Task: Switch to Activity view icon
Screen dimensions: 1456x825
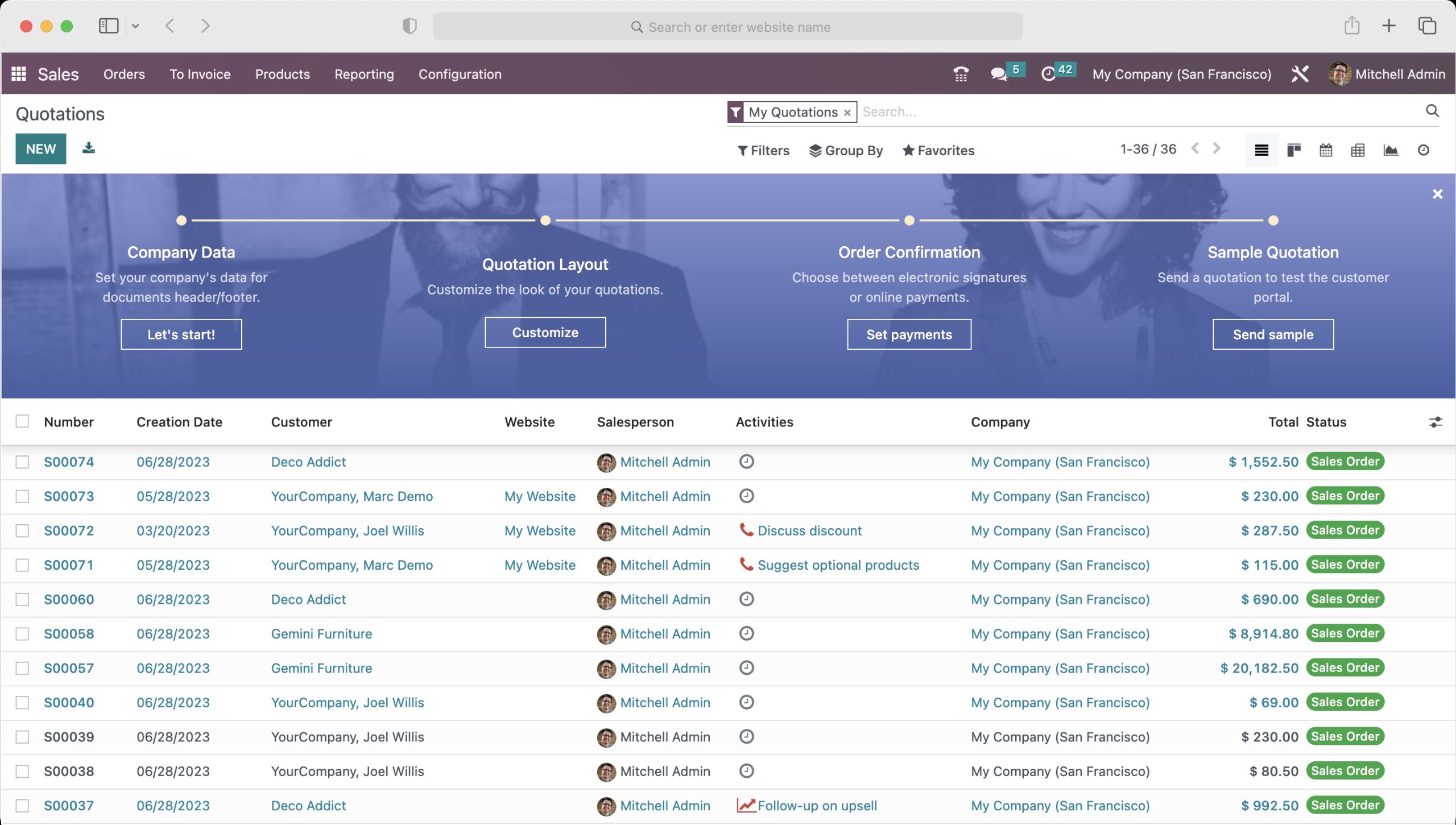Action: click(x=1423, y=150)
